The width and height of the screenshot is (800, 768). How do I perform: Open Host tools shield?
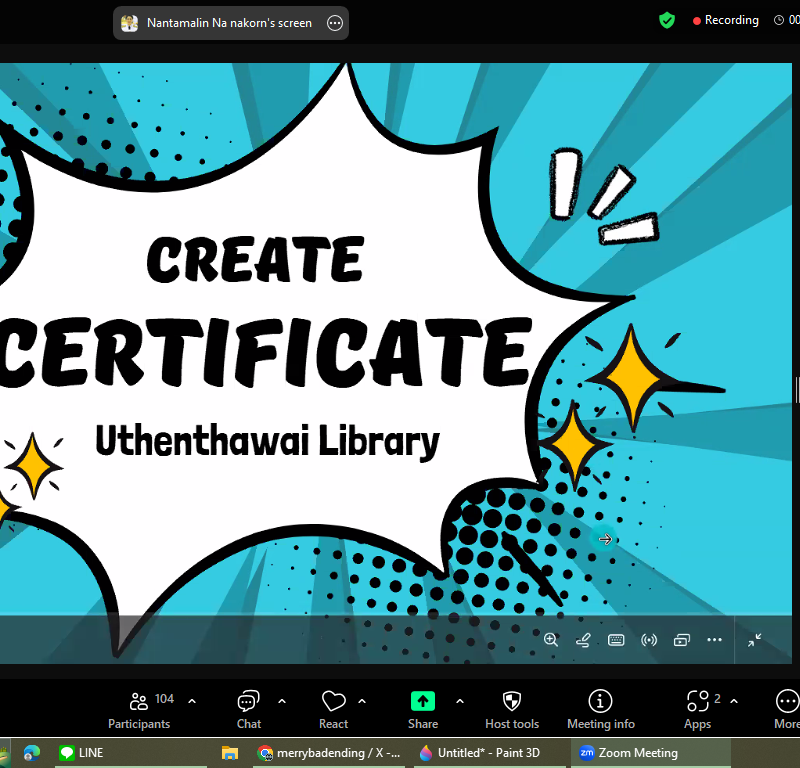512,710
